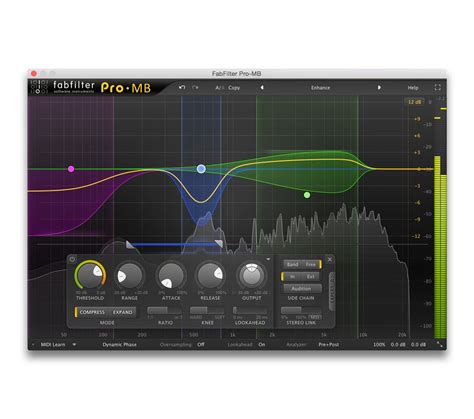Viewport: 474px width, 419px height.
Task: Click the right crossover triangle of the blue band
Action: tap(219, 244)
